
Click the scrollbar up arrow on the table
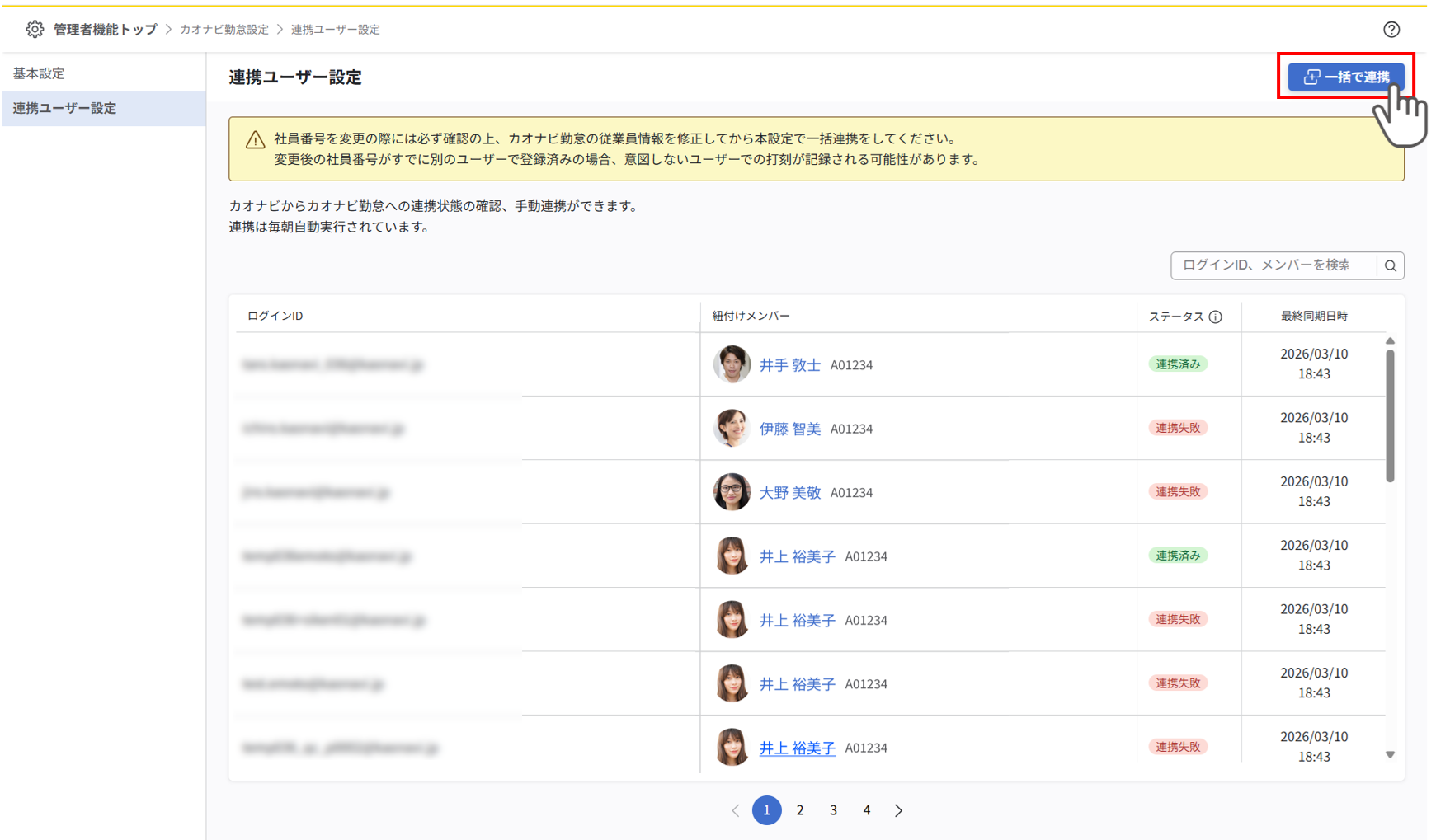(1390, 339)
